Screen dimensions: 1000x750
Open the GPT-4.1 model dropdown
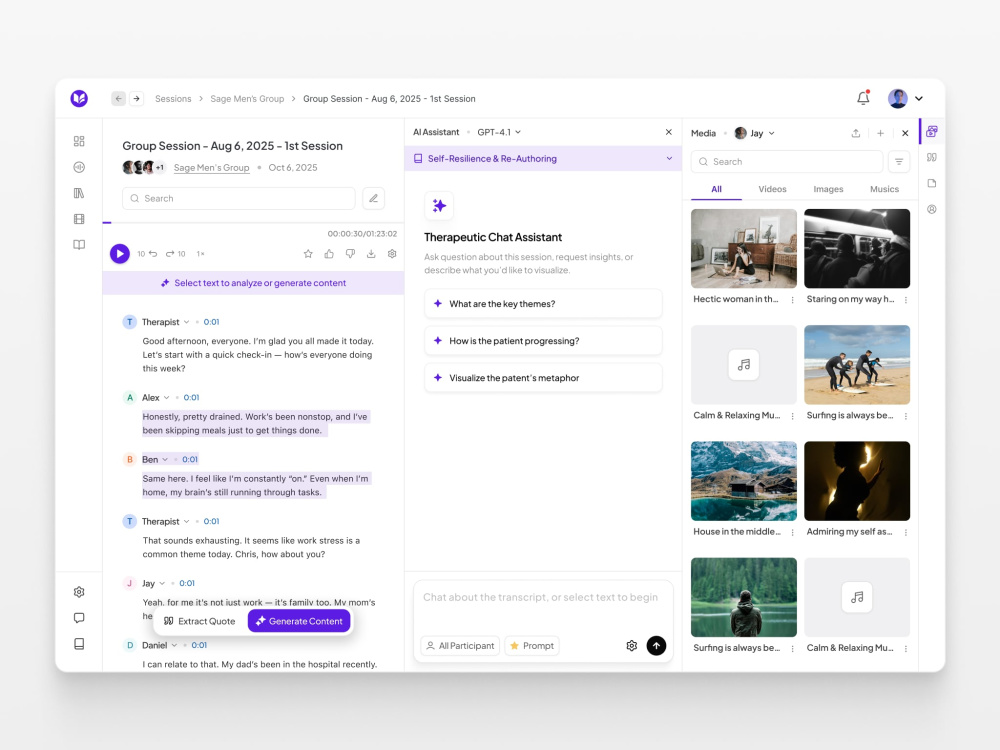click(x=499, y=132)
